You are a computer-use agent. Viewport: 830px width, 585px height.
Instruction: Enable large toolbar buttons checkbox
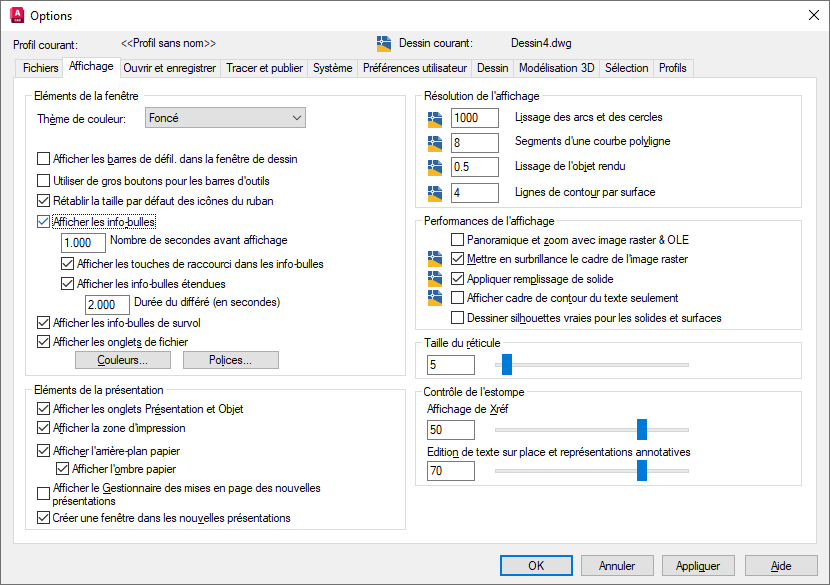43,181
